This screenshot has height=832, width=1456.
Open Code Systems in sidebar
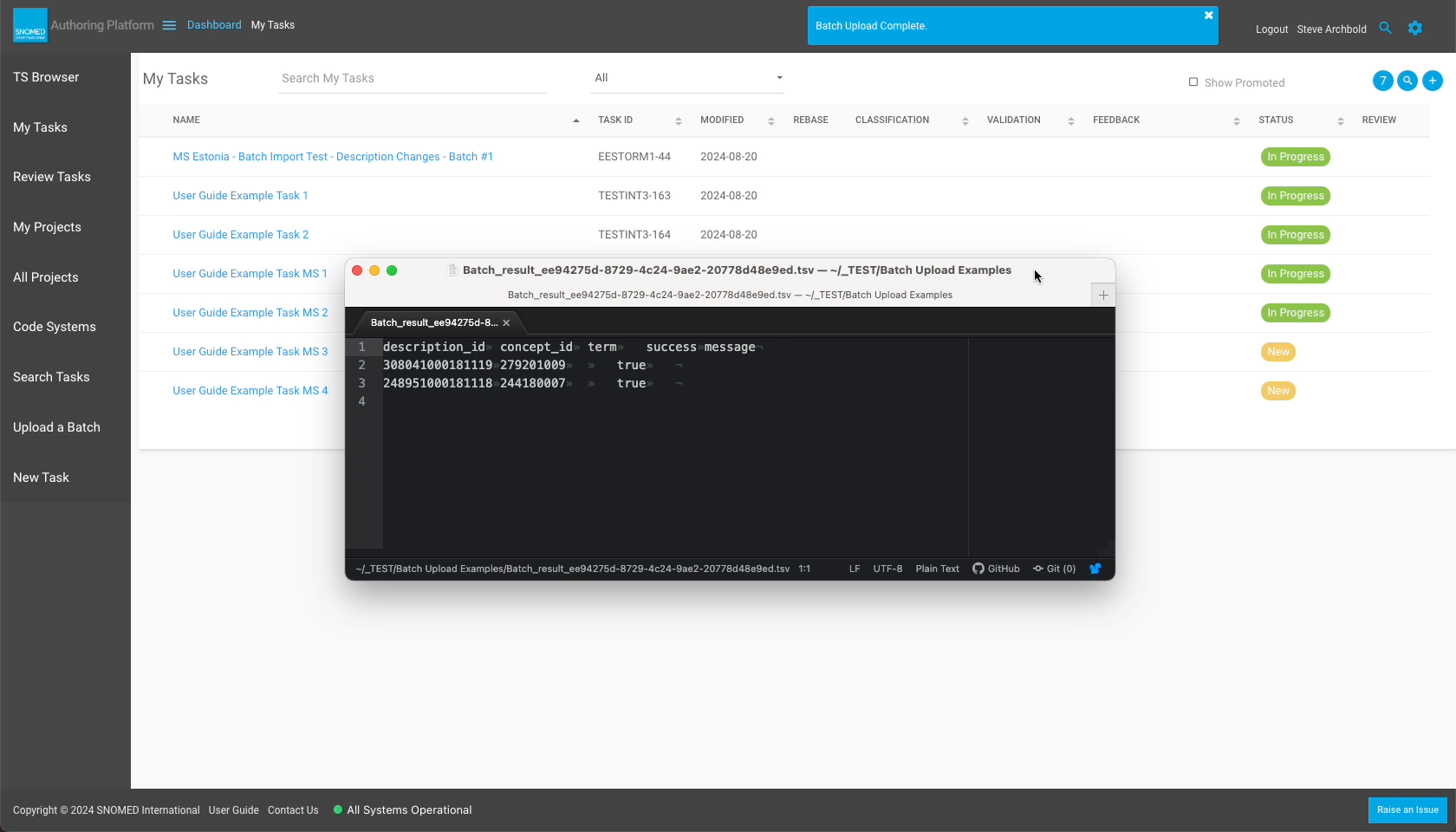click(55, 327)
